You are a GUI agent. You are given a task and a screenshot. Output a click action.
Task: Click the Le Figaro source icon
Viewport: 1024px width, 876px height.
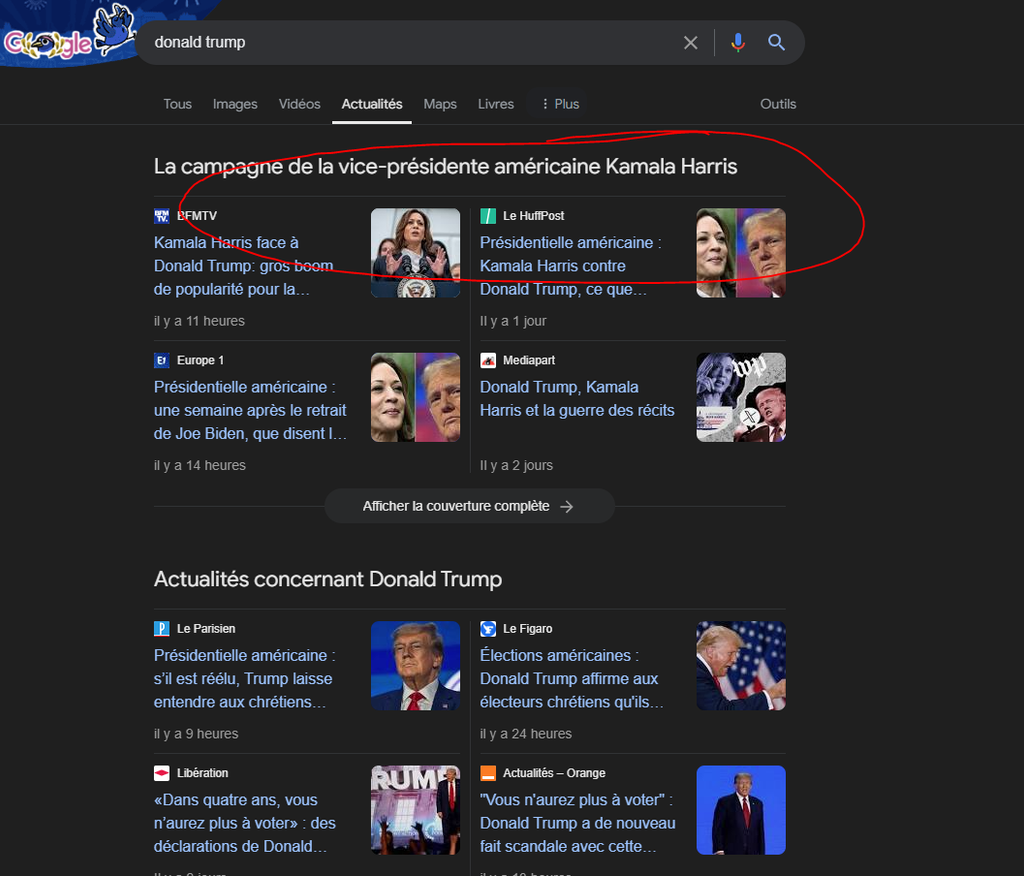point(488,629)
